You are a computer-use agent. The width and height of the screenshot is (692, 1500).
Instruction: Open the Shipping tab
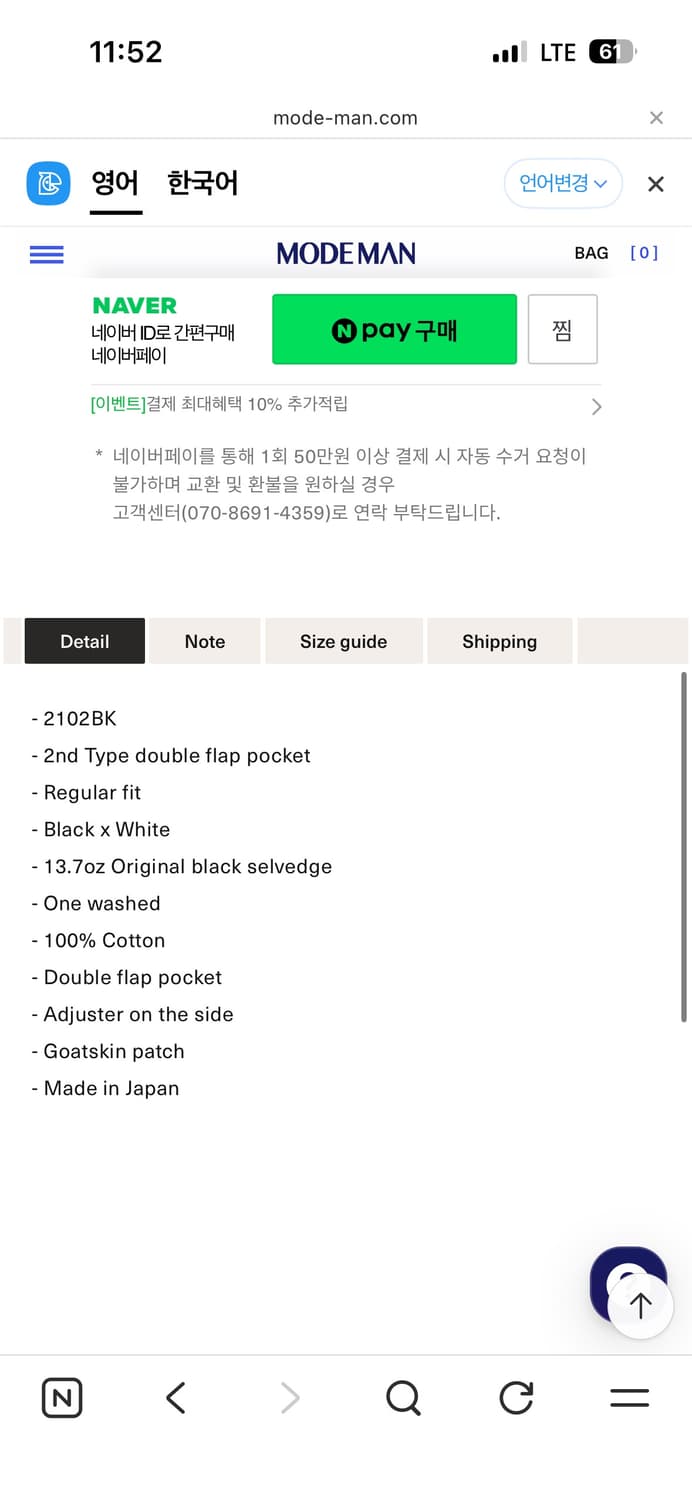click(499, 640)
